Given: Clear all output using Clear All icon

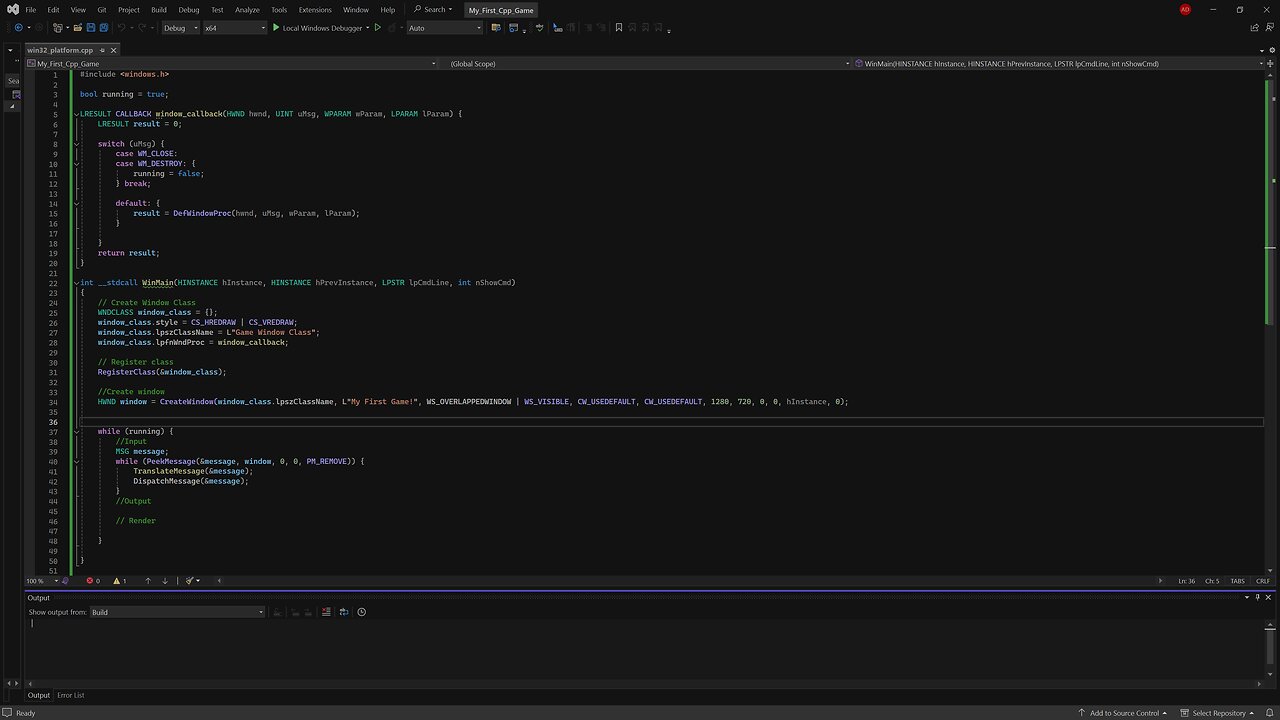Looking at the screenshot, I should pos(326,612).
